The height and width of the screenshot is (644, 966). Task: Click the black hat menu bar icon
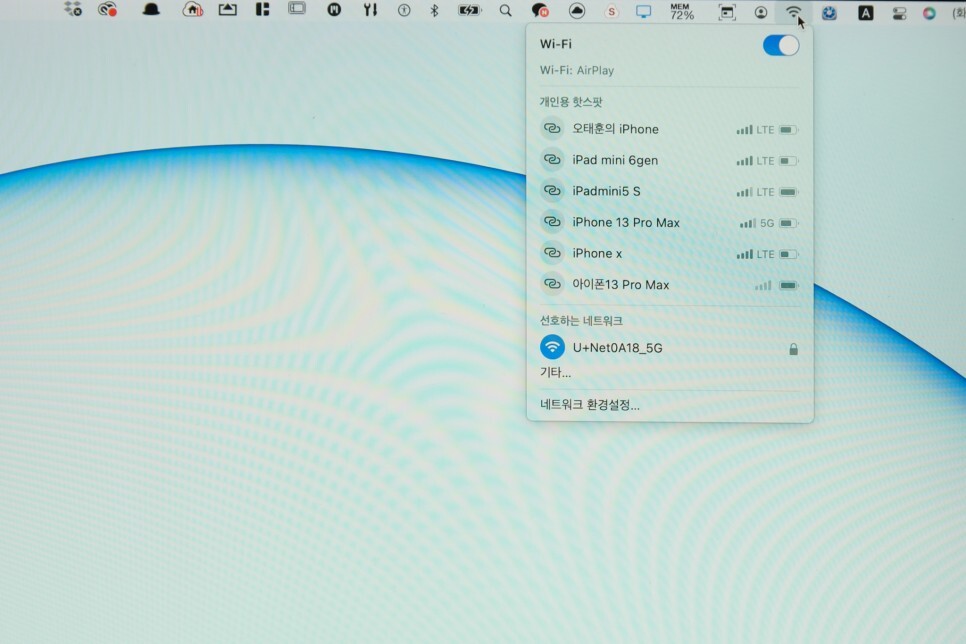coord(151,9)
